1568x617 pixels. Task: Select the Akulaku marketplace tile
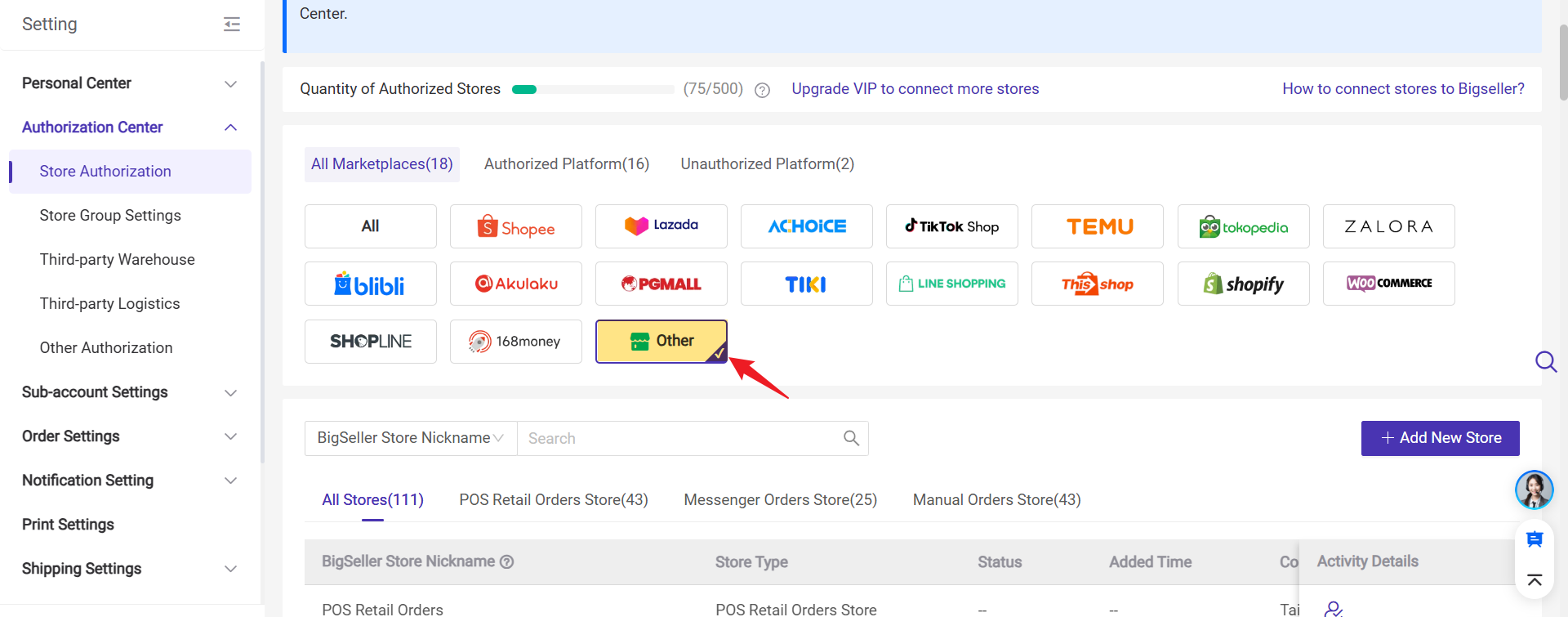tap(516, 284)
